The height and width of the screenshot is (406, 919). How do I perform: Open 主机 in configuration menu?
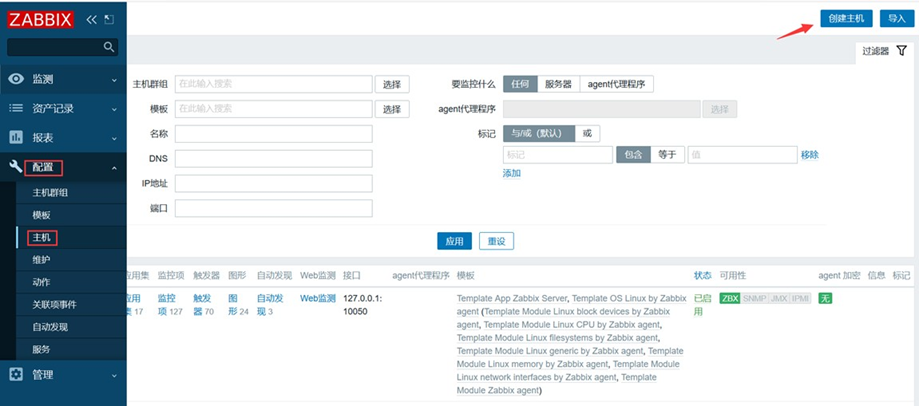click(41, 237)
